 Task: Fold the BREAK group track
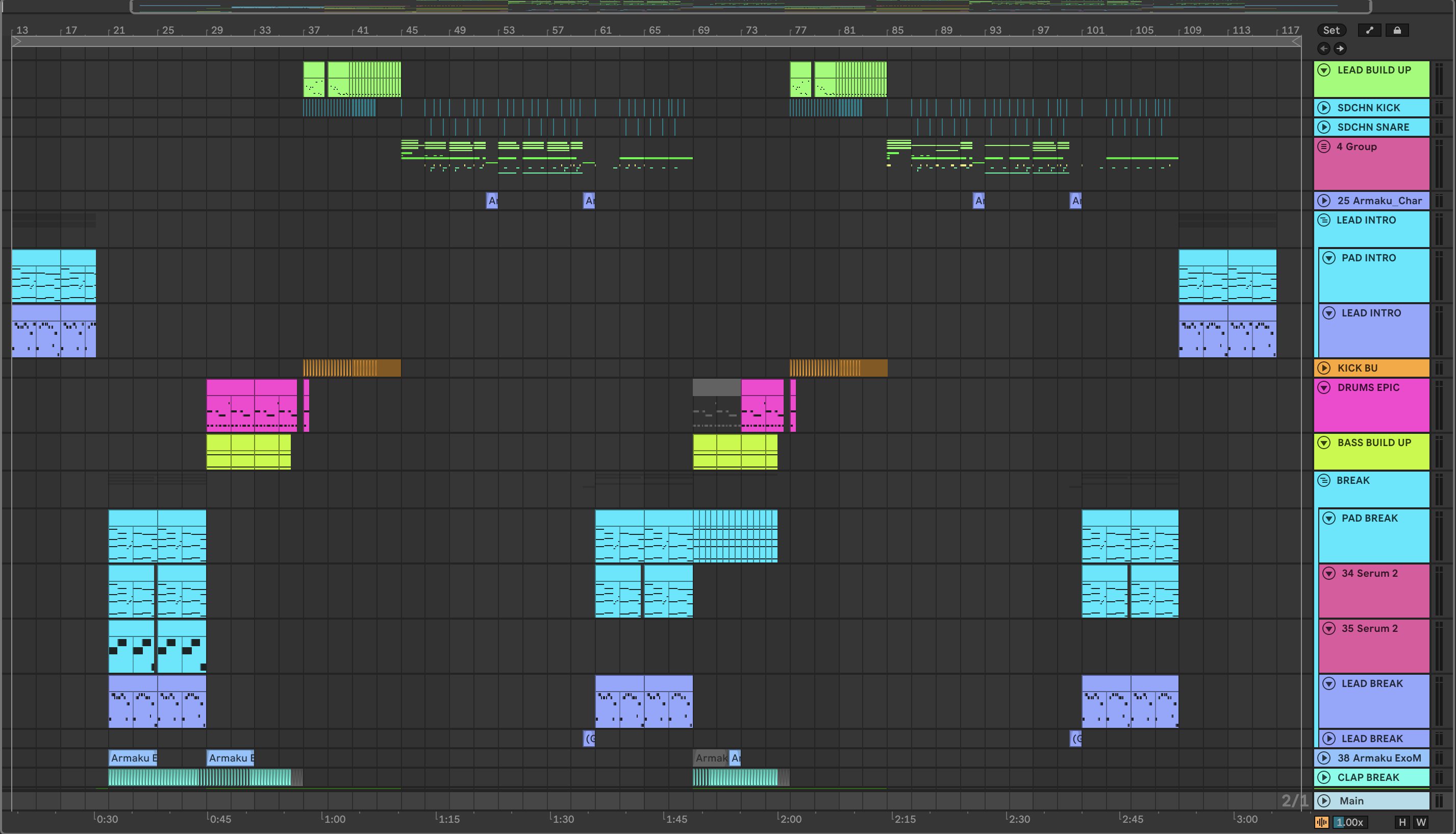point(1324,480)
